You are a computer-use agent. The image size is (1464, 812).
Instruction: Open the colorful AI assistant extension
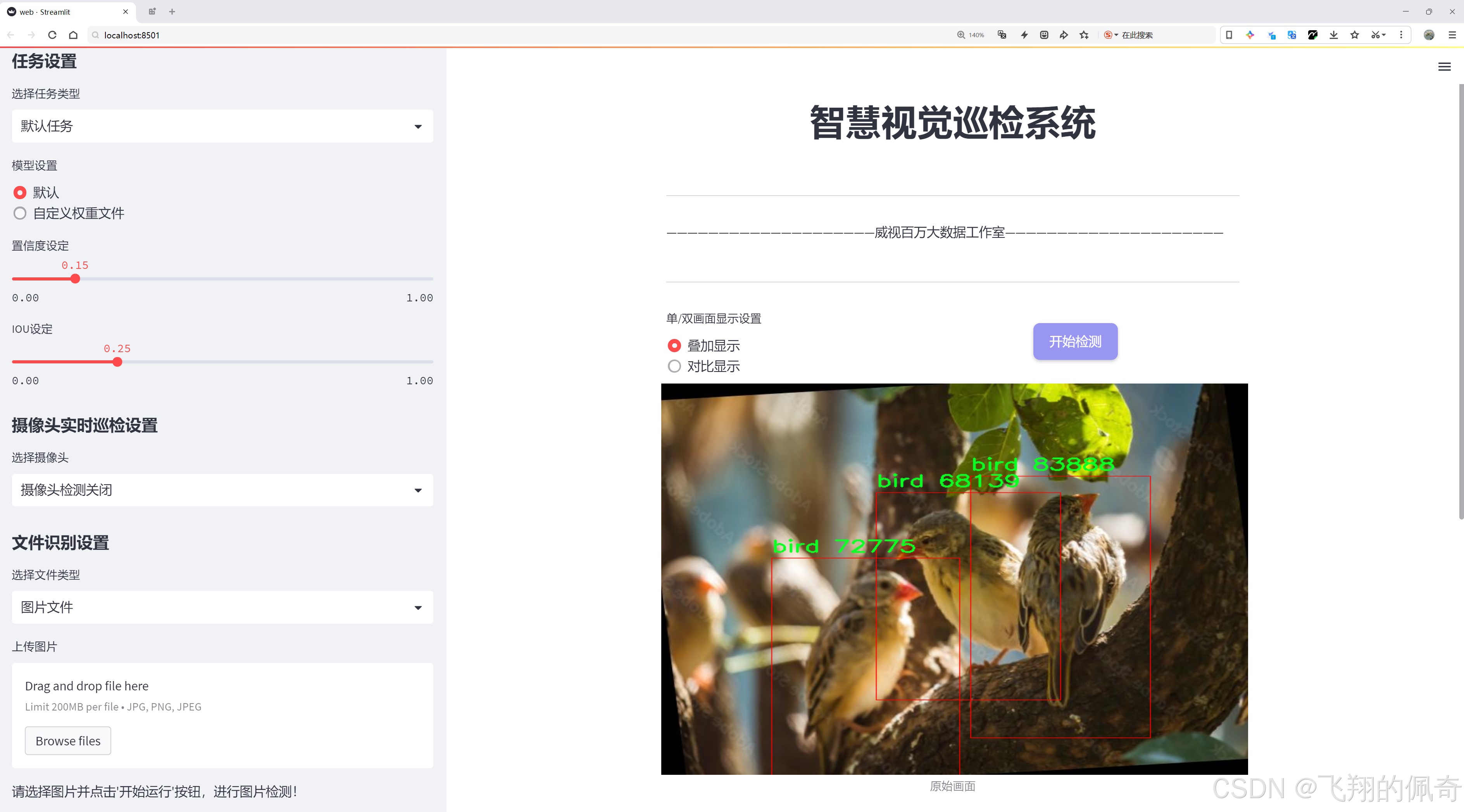point(1250,34)
